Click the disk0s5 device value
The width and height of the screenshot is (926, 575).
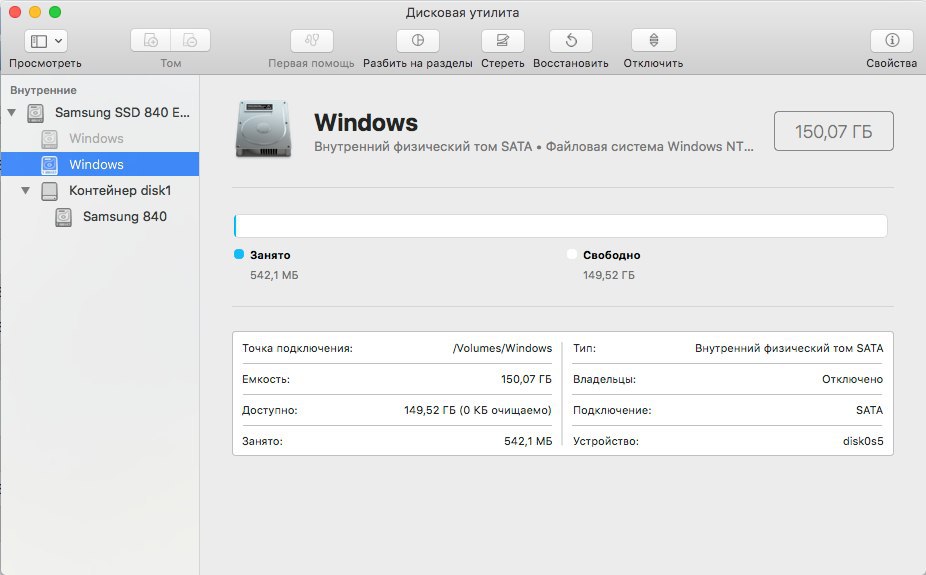point(863,441)
